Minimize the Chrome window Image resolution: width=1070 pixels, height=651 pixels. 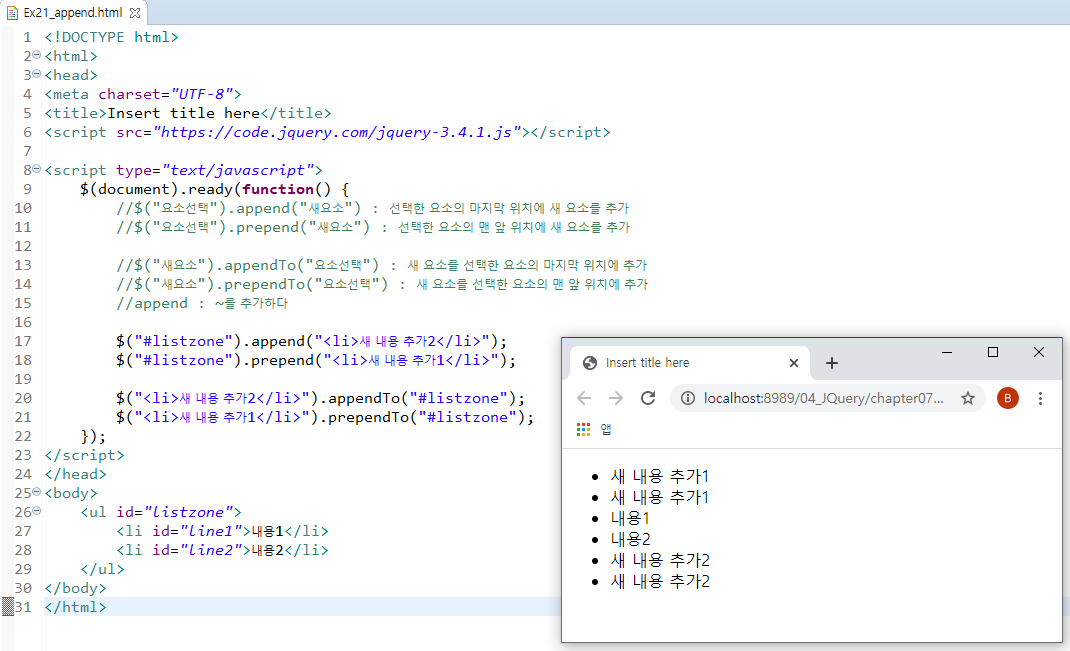coord(946,352)
